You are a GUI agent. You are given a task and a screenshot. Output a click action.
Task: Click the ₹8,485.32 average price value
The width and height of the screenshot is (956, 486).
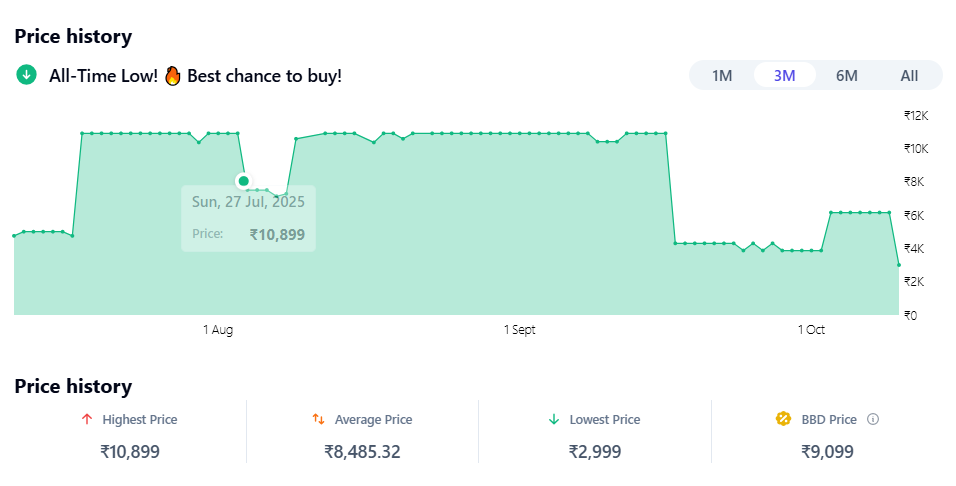[362, 452]
